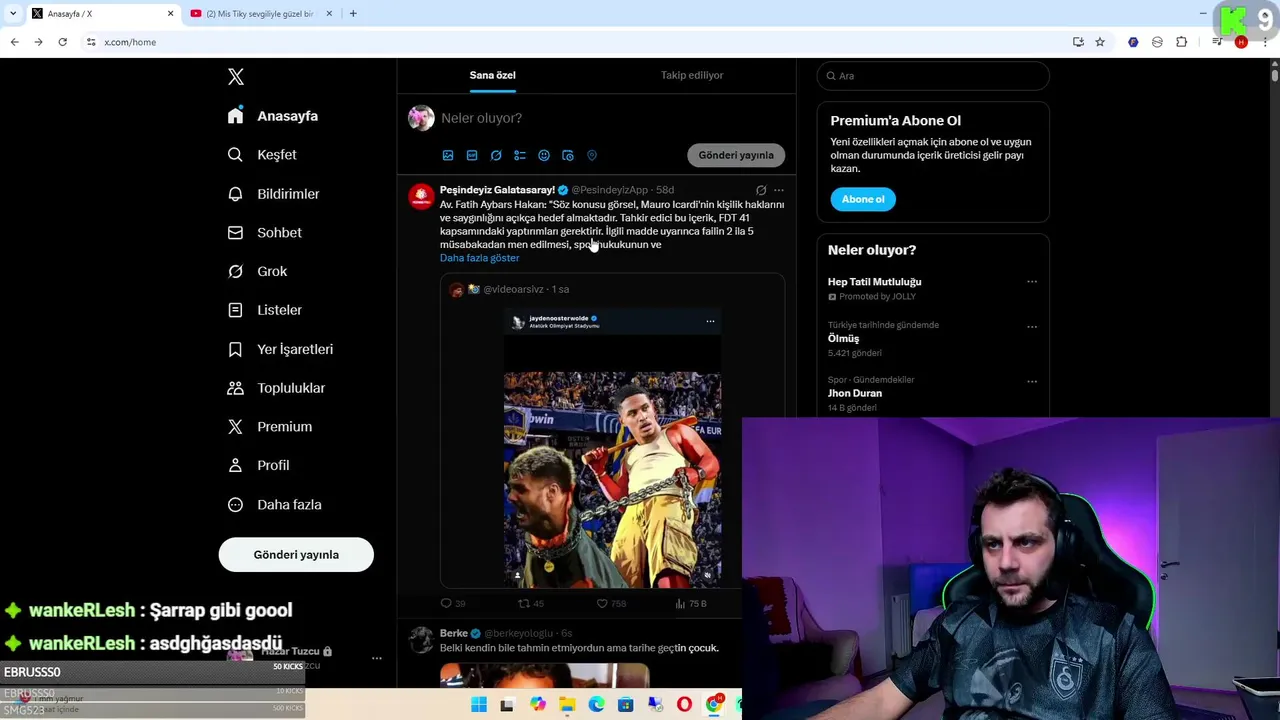Reply to the Peşindeyiz post (39 replies)
This screenshot has height=720, width=1280.
pyautogui.click(x=453, y=604)
